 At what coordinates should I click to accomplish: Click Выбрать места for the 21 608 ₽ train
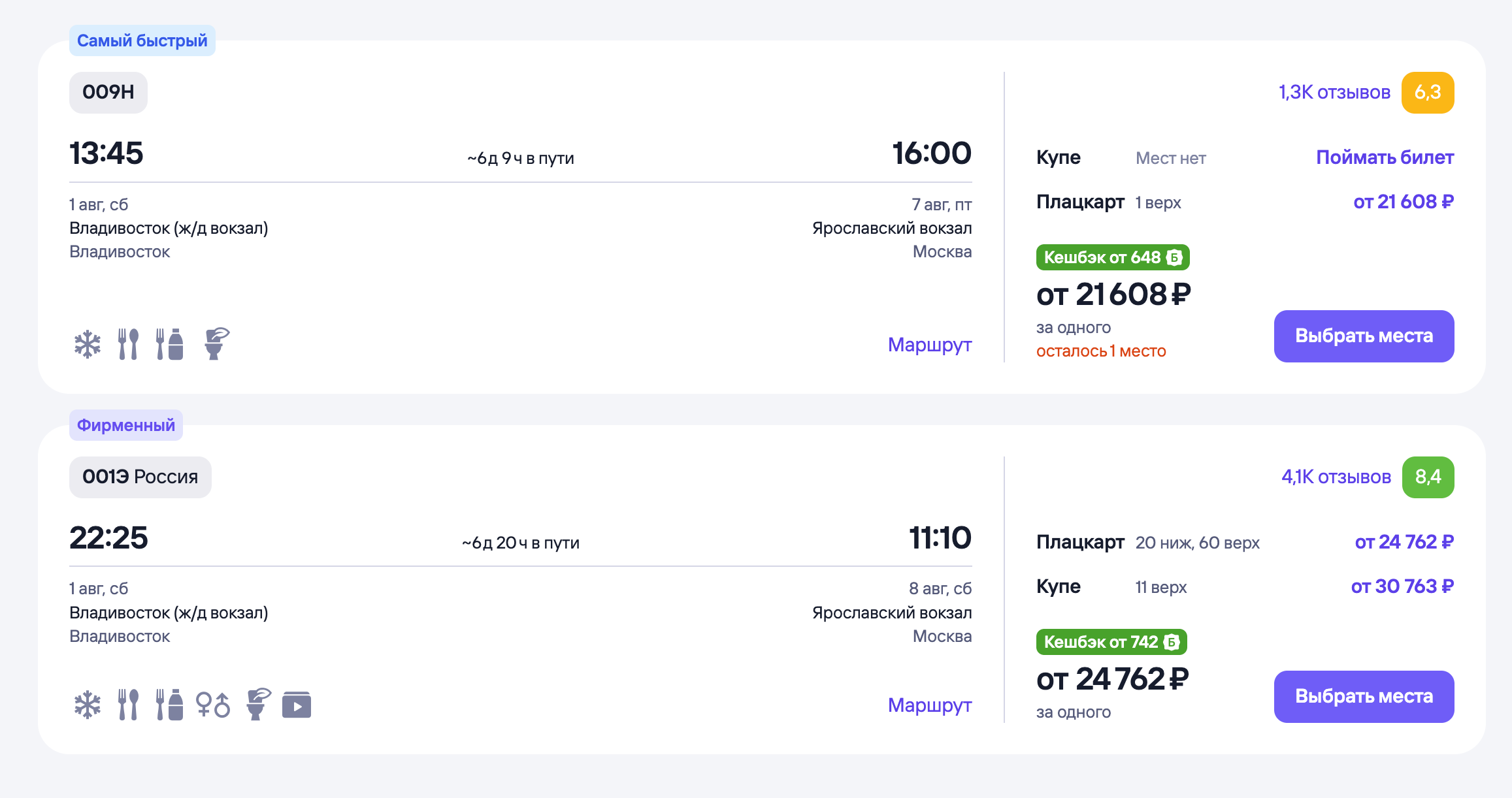coord(1364,336)
